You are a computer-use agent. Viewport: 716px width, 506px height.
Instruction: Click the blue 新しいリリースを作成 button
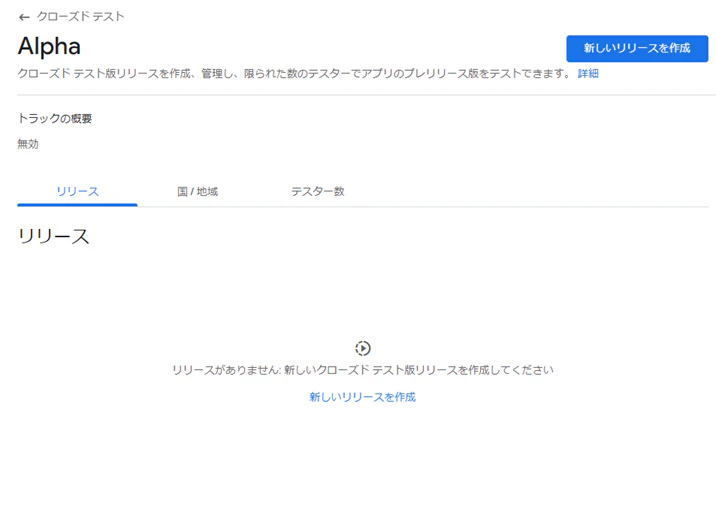click(637, 48)
